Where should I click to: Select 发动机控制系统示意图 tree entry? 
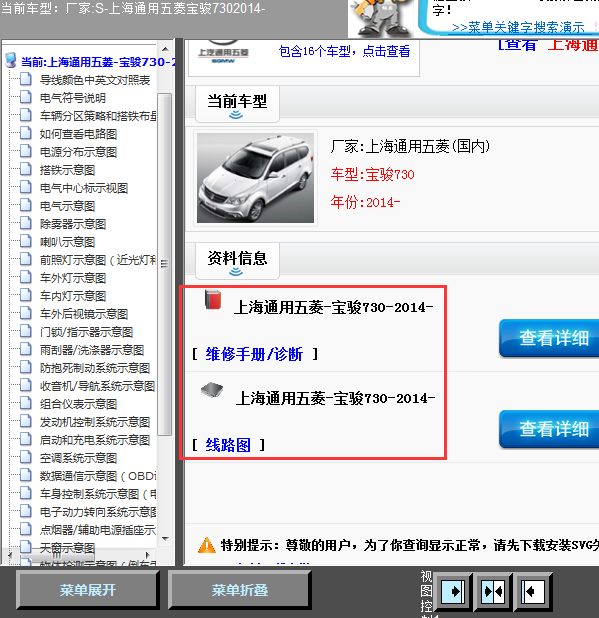(95, 422)
